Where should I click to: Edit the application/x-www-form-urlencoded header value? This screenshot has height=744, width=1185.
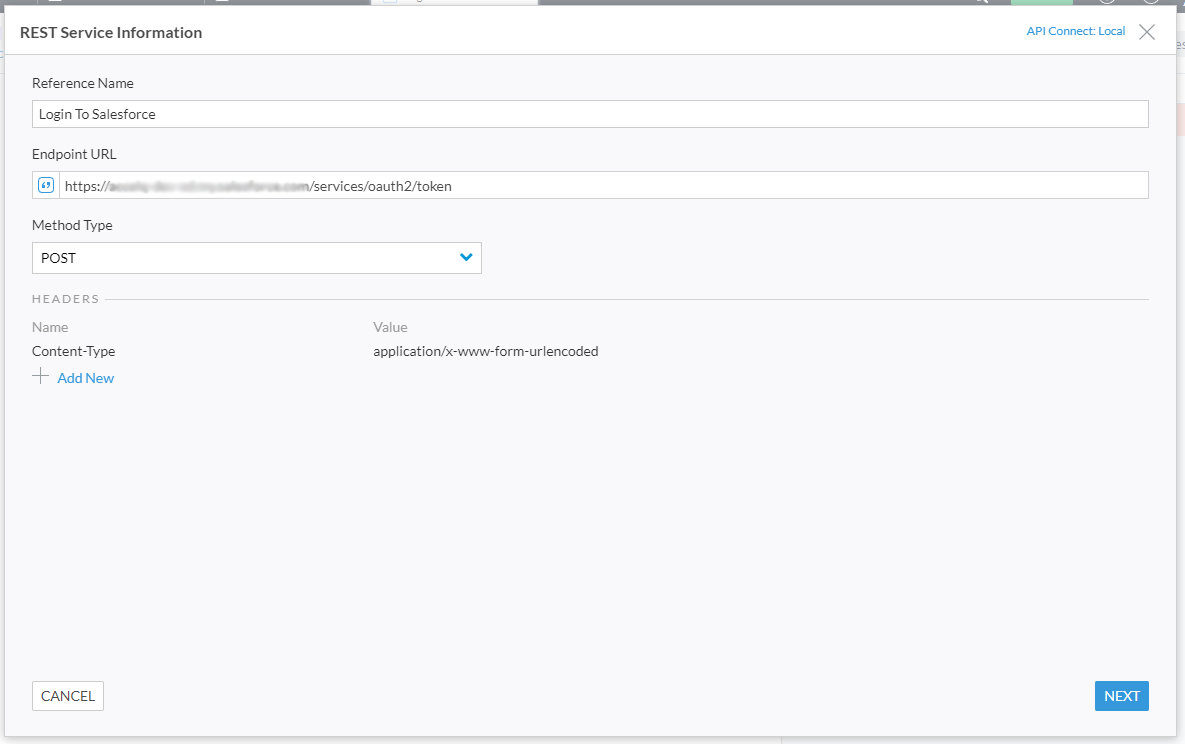tap(486, 351)
